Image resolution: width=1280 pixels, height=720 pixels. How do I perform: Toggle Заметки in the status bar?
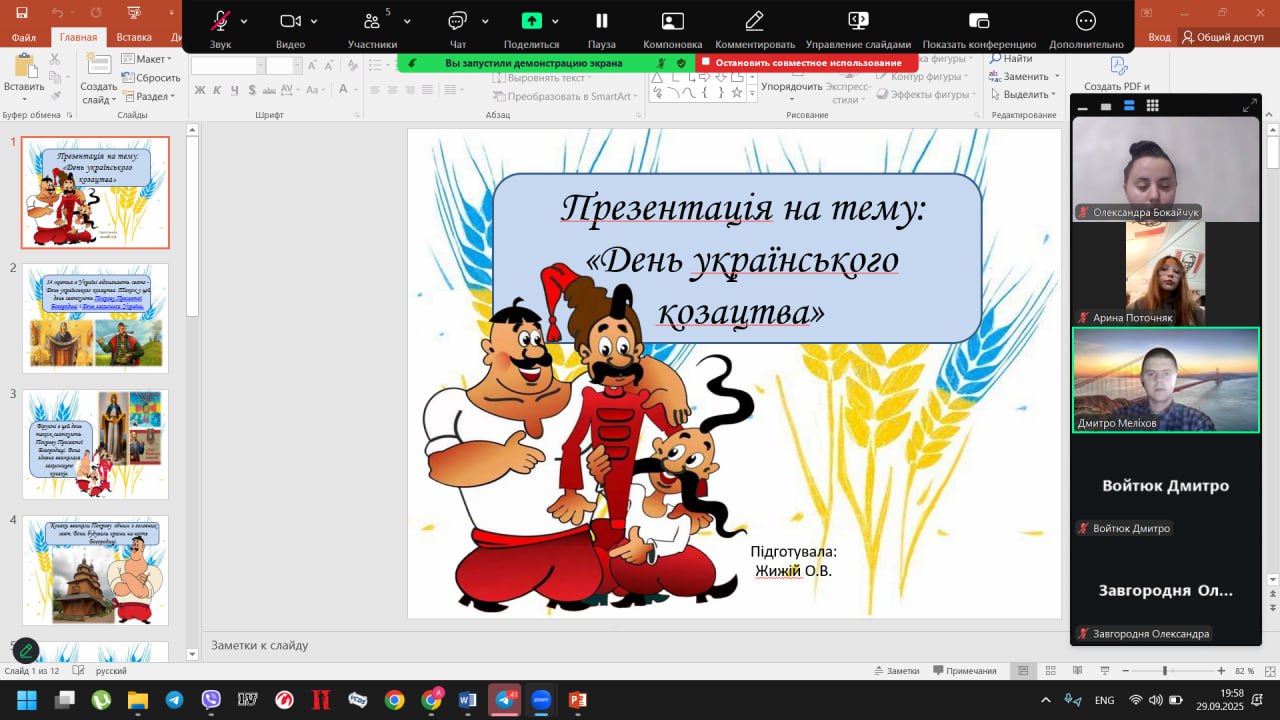896,671
